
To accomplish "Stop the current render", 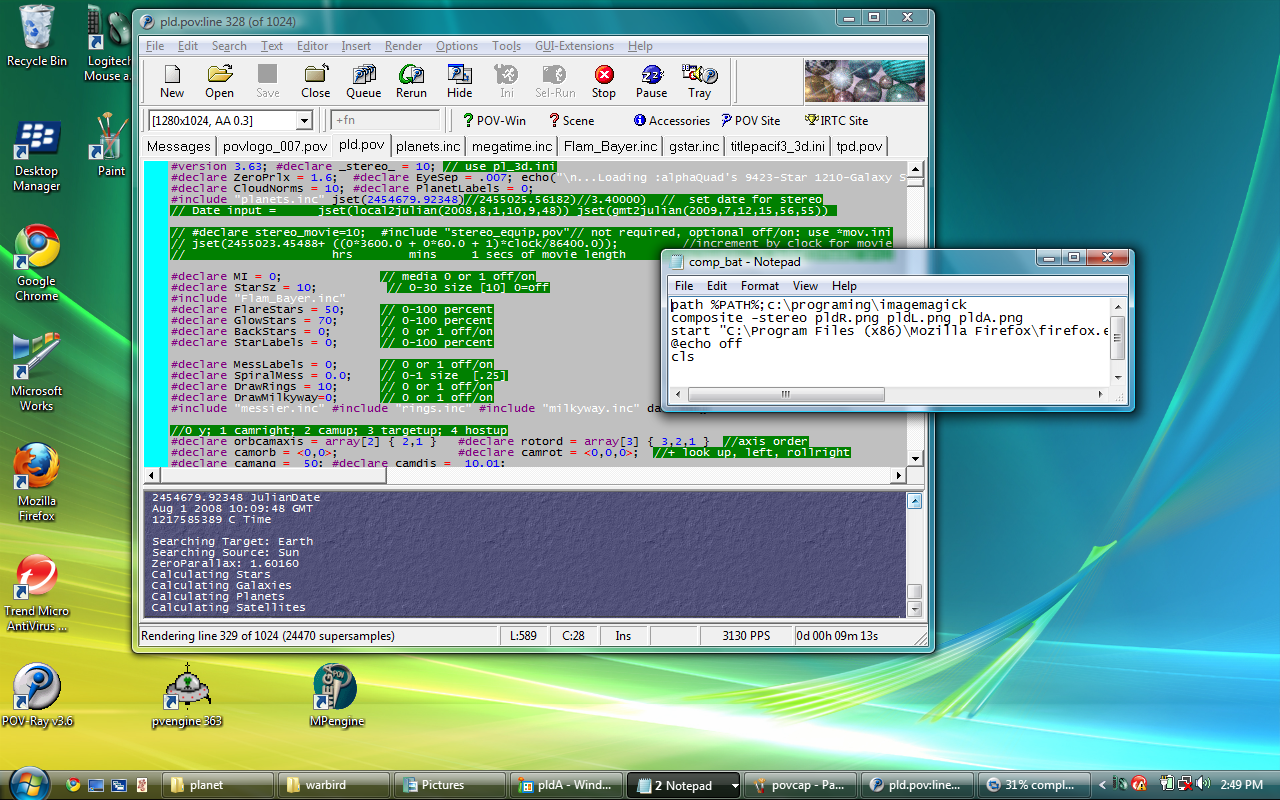I will 603,81.
